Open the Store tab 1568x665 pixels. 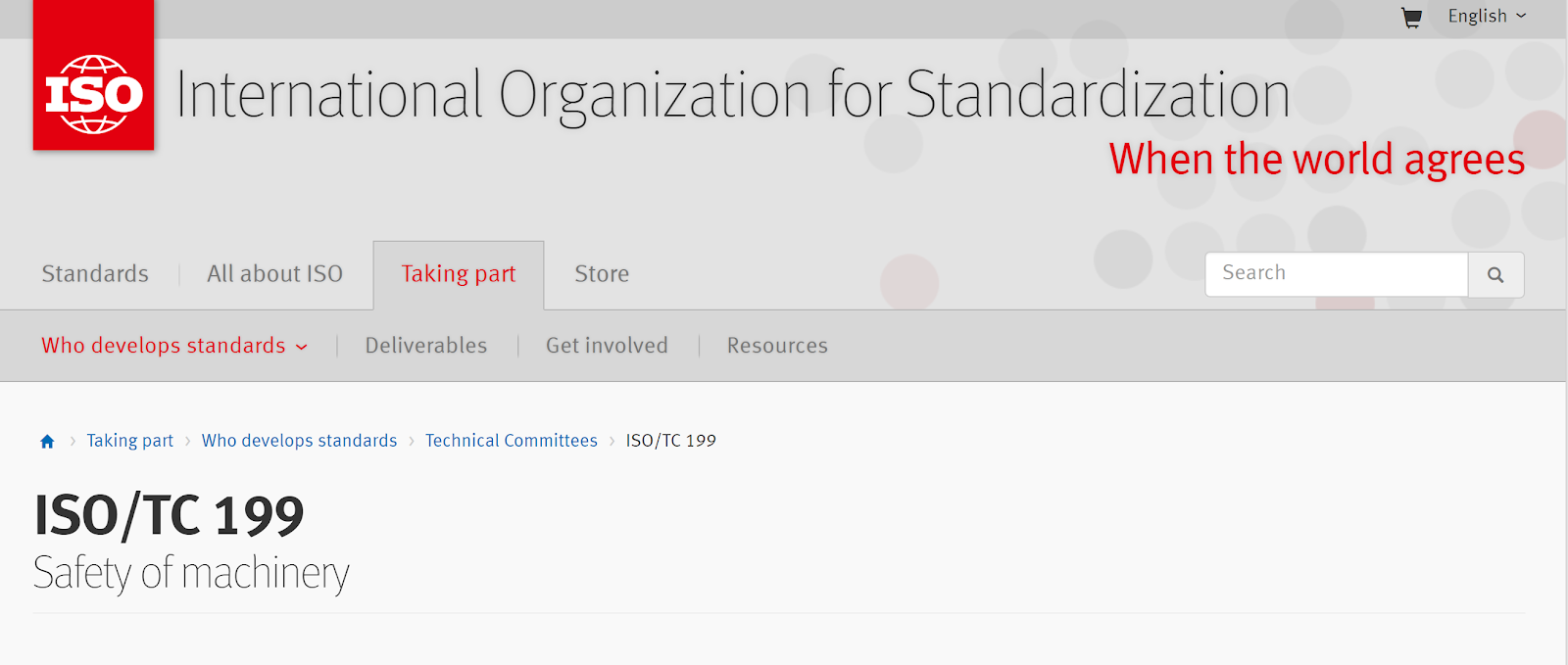[x=602, y=274]
